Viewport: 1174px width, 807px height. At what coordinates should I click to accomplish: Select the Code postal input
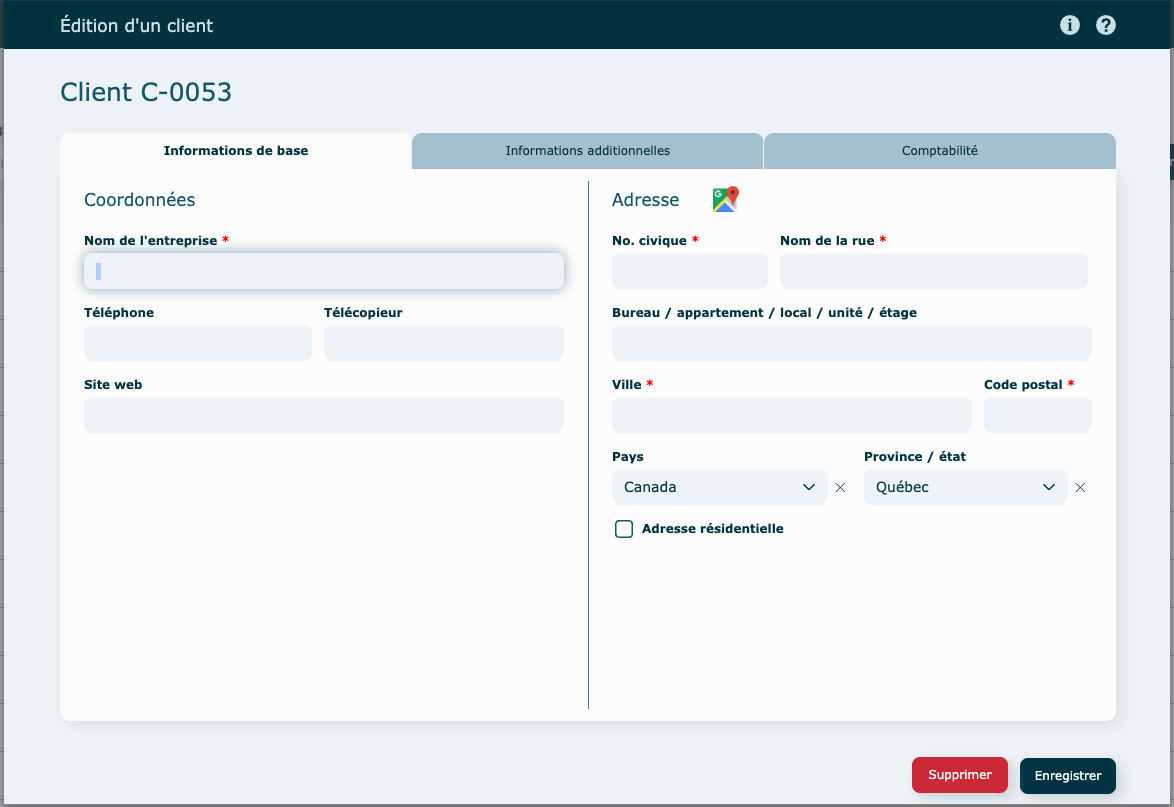click(1037, 415)
